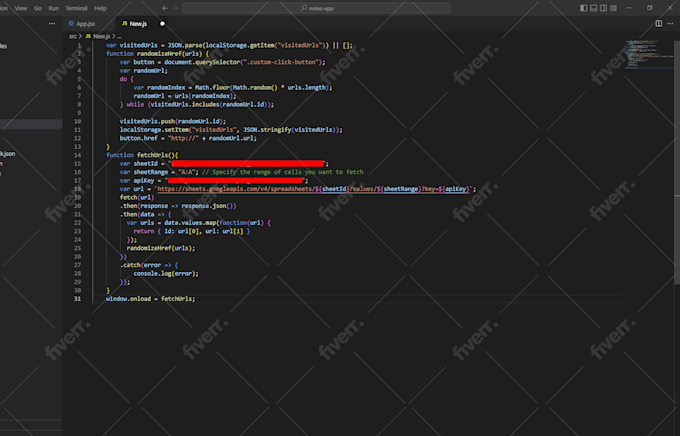Click the editor vertical scrollbar
The image size is (680, 436).
(x=677, y=163)
